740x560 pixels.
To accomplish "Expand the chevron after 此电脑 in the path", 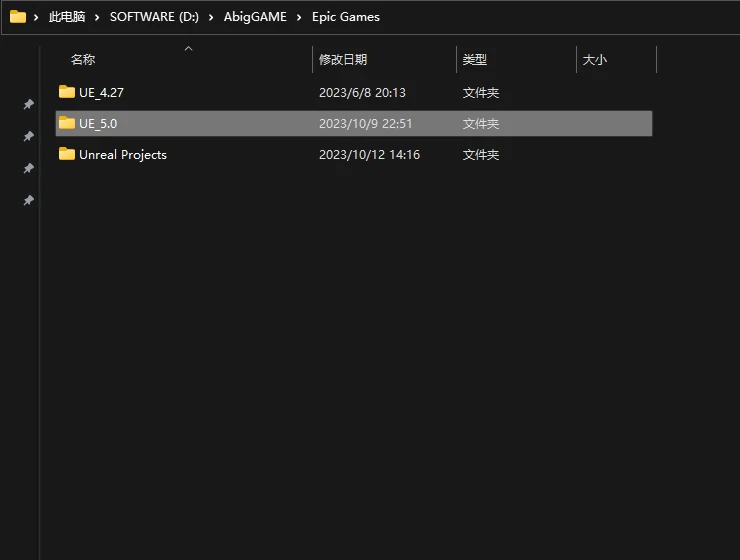I will click(97, 17).
